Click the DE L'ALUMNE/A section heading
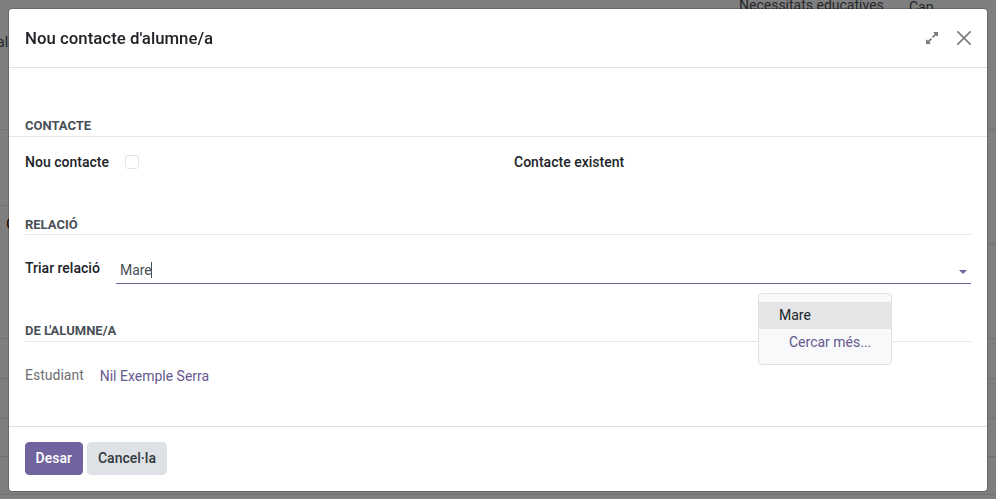This screenshot has width=996, height=499. point(71,331)
